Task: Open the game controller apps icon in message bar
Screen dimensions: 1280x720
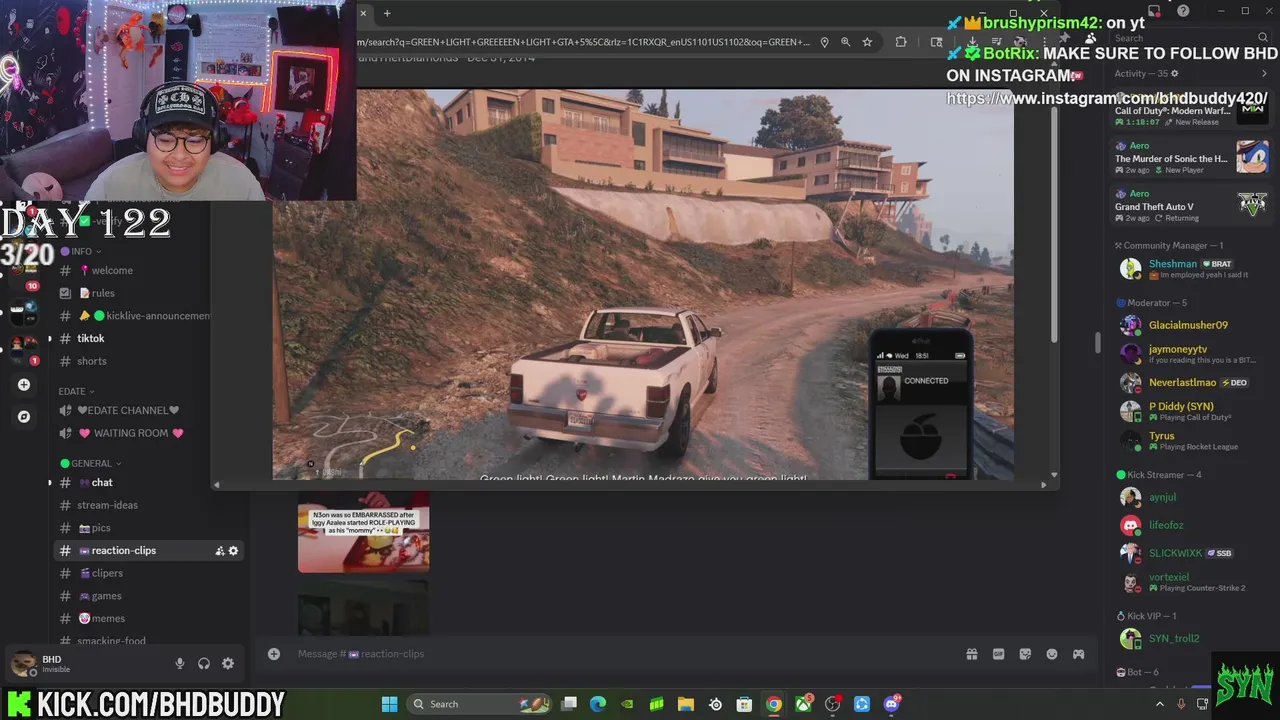Action: 1079,654
